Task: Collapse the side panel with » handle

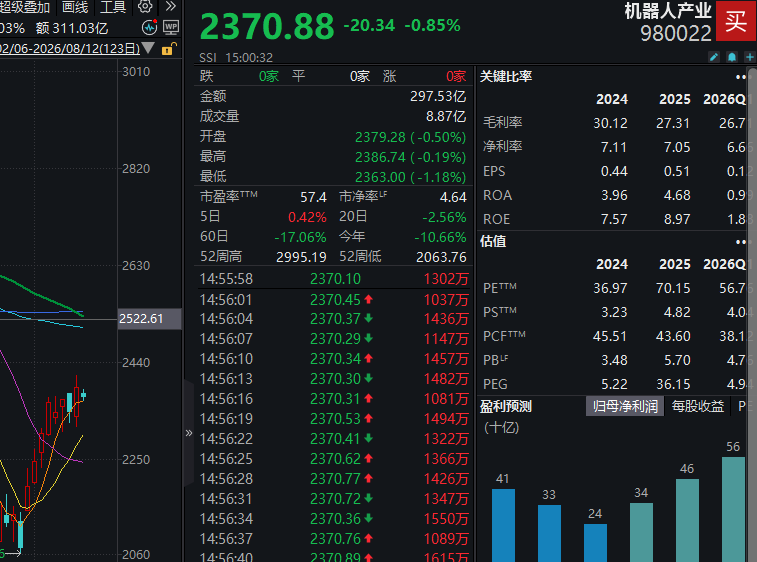Action: 189,433
